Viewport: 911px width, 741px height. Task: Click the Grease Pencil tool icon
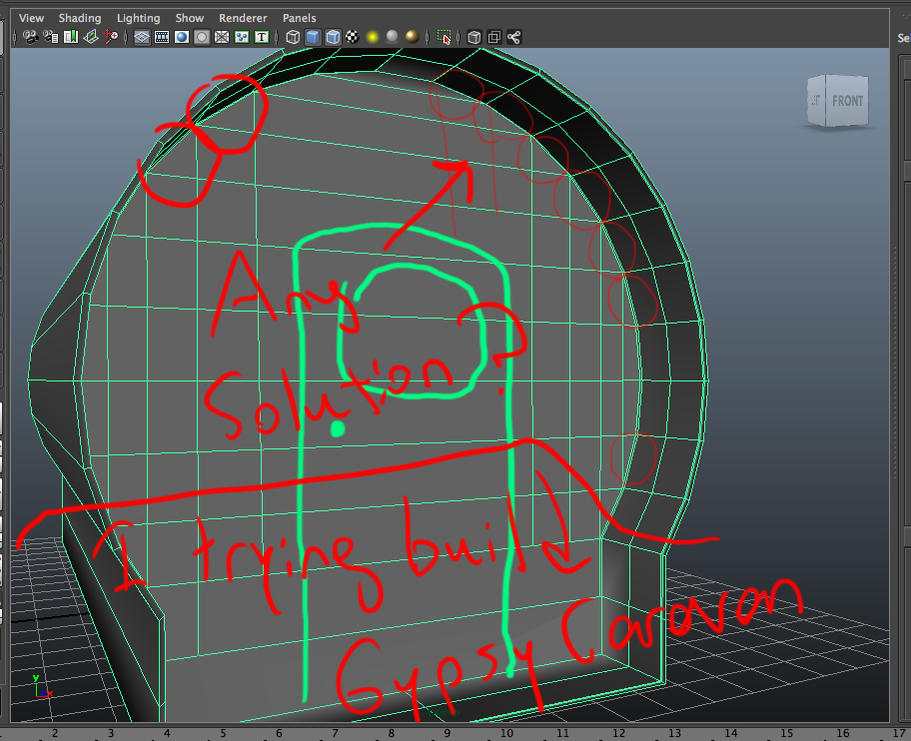(110, 37)
